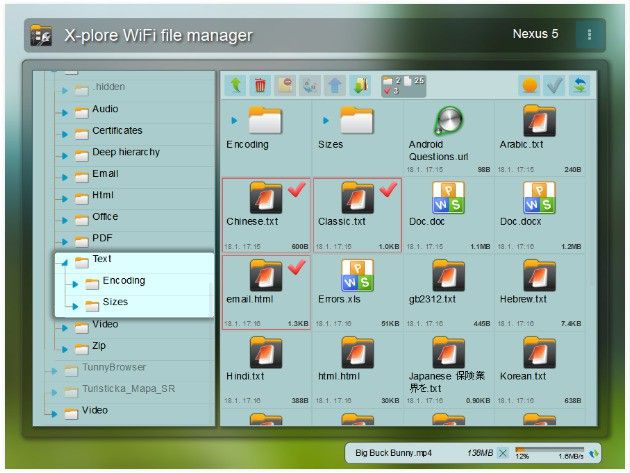
Task: Expand the Sizes subfolder arrow in tree
Action: coord(75,306)
